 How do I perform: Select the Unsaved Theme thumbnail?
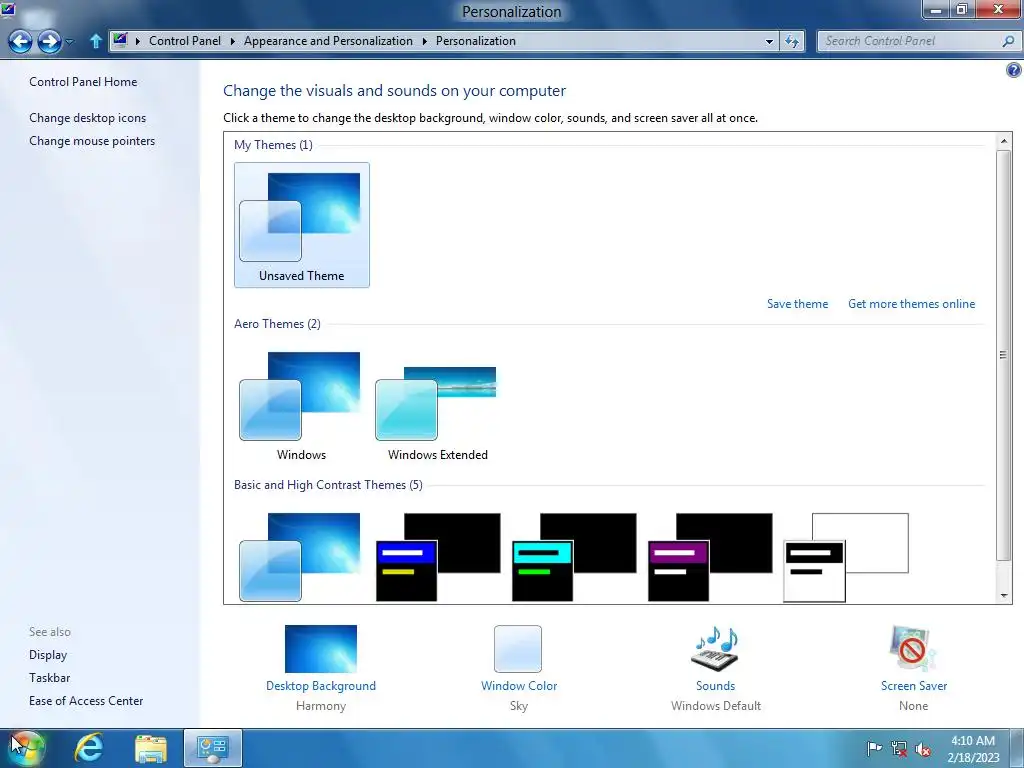pyautogui.click(x=302, y=225)
